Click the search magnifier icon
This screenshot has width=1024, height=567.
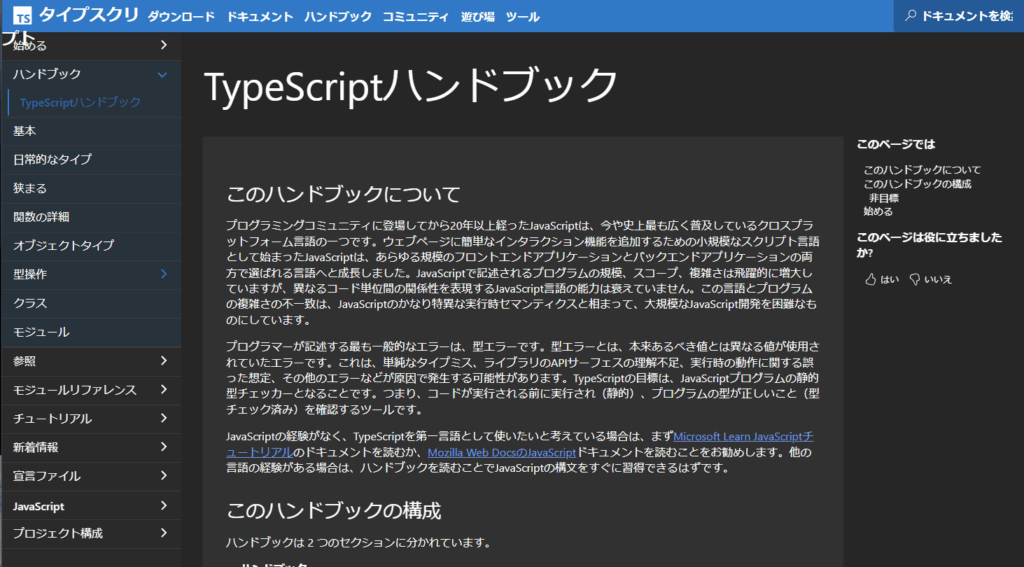point(910,16)
